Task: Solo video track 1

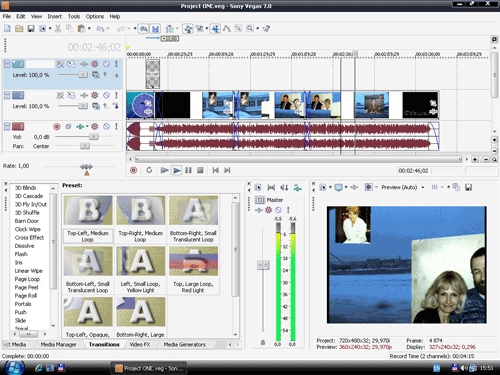Action: click(116, 64)
